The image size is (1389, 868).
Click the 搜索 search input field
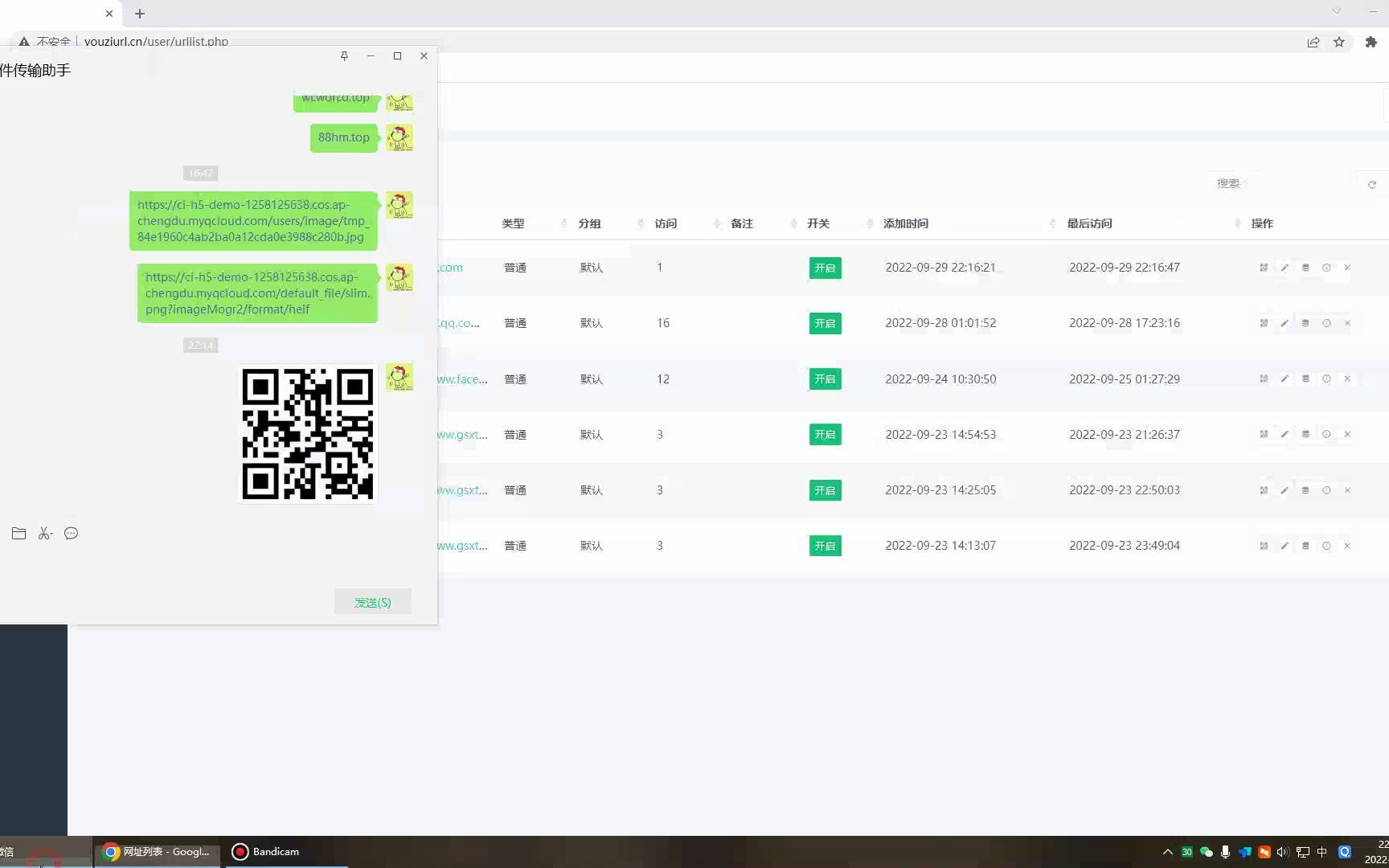point(1278,183)
